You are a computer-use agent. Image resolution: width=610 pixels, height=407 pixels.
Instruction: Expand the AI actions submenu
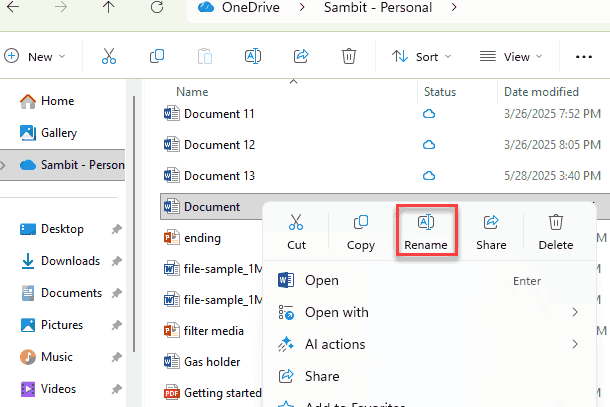pyautogui.click(x=429, y=344)
